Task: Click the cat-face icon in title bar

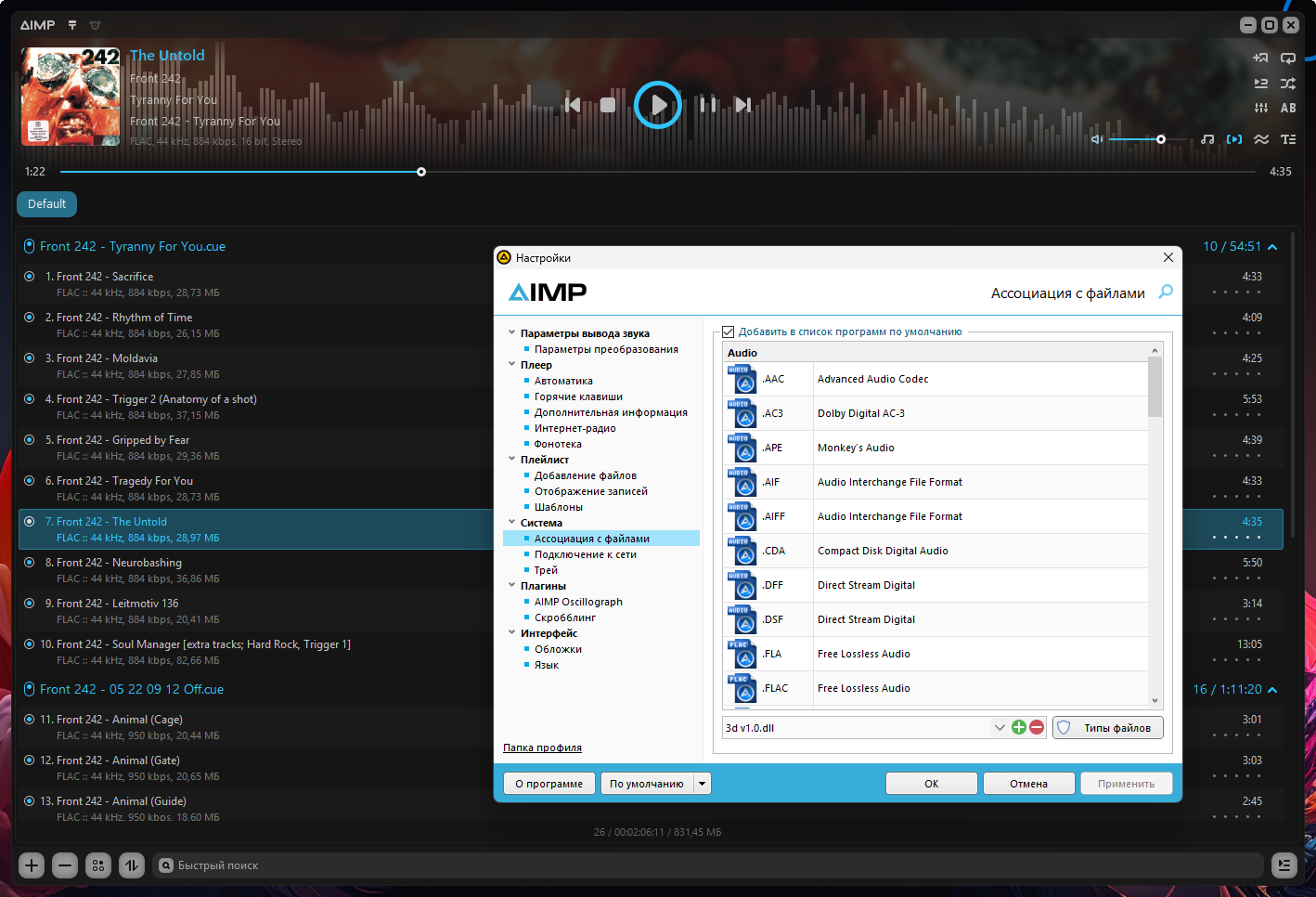Action: [x=95, y=25]
